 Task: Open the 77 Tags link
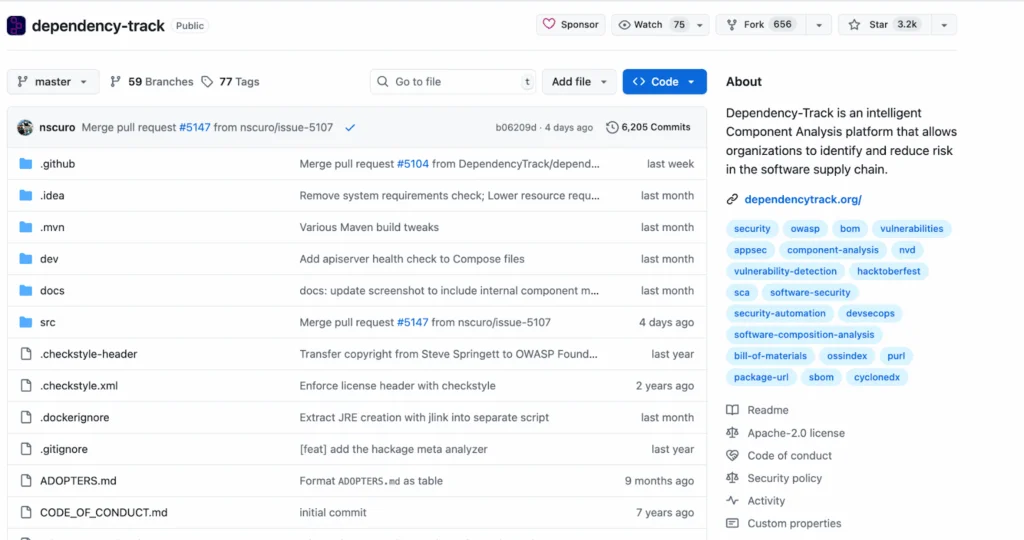tap(239, 82)
